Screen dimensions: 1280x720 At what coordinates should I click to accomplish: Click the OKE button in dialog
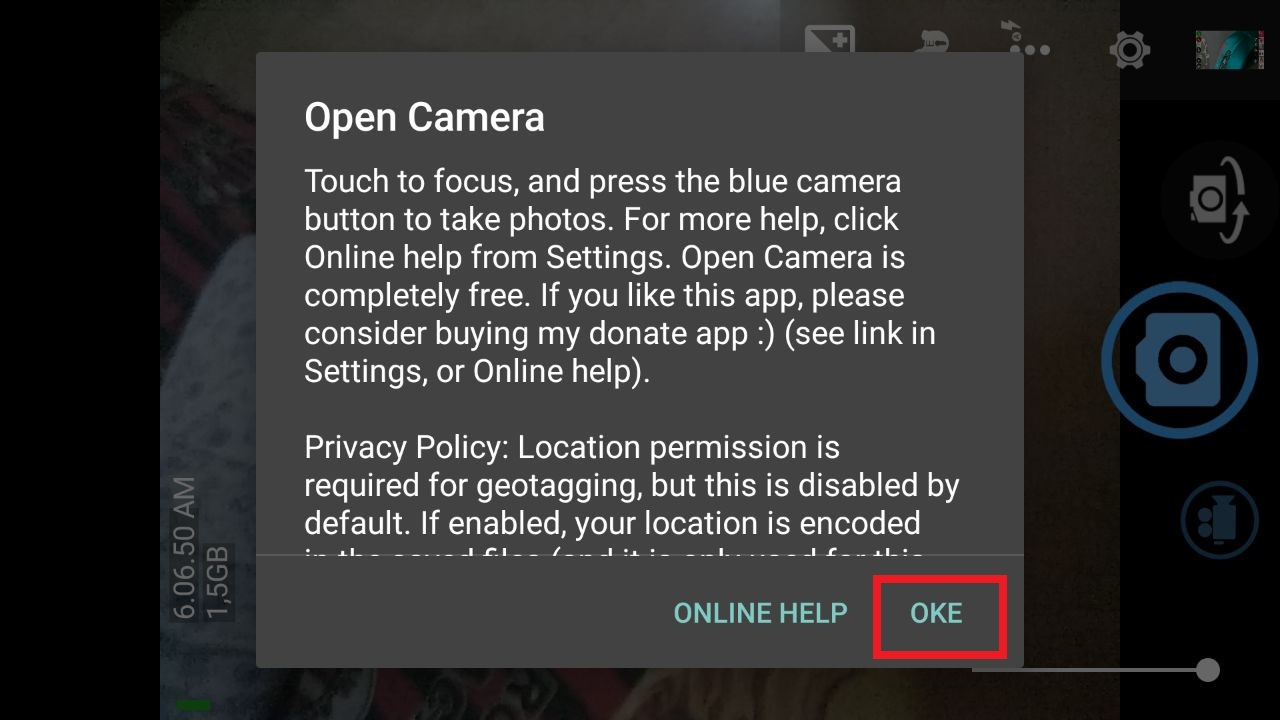936,613
